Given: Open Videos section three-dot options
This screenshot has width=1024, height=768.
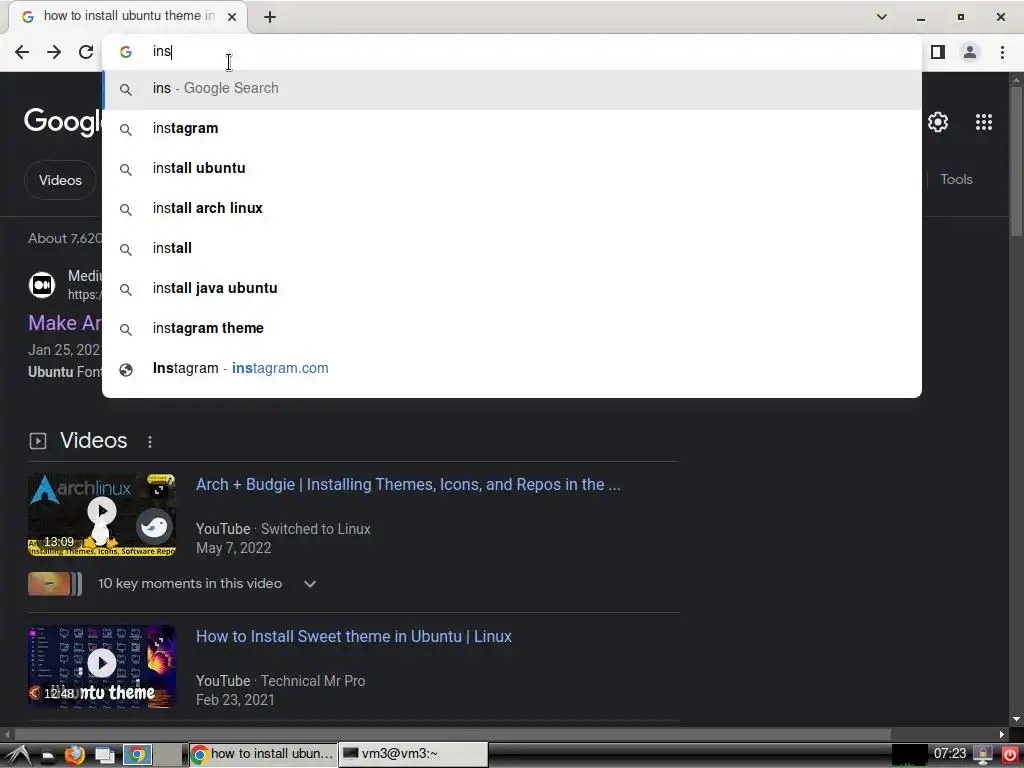Looking at the screenshot, I should click(150, 442).
